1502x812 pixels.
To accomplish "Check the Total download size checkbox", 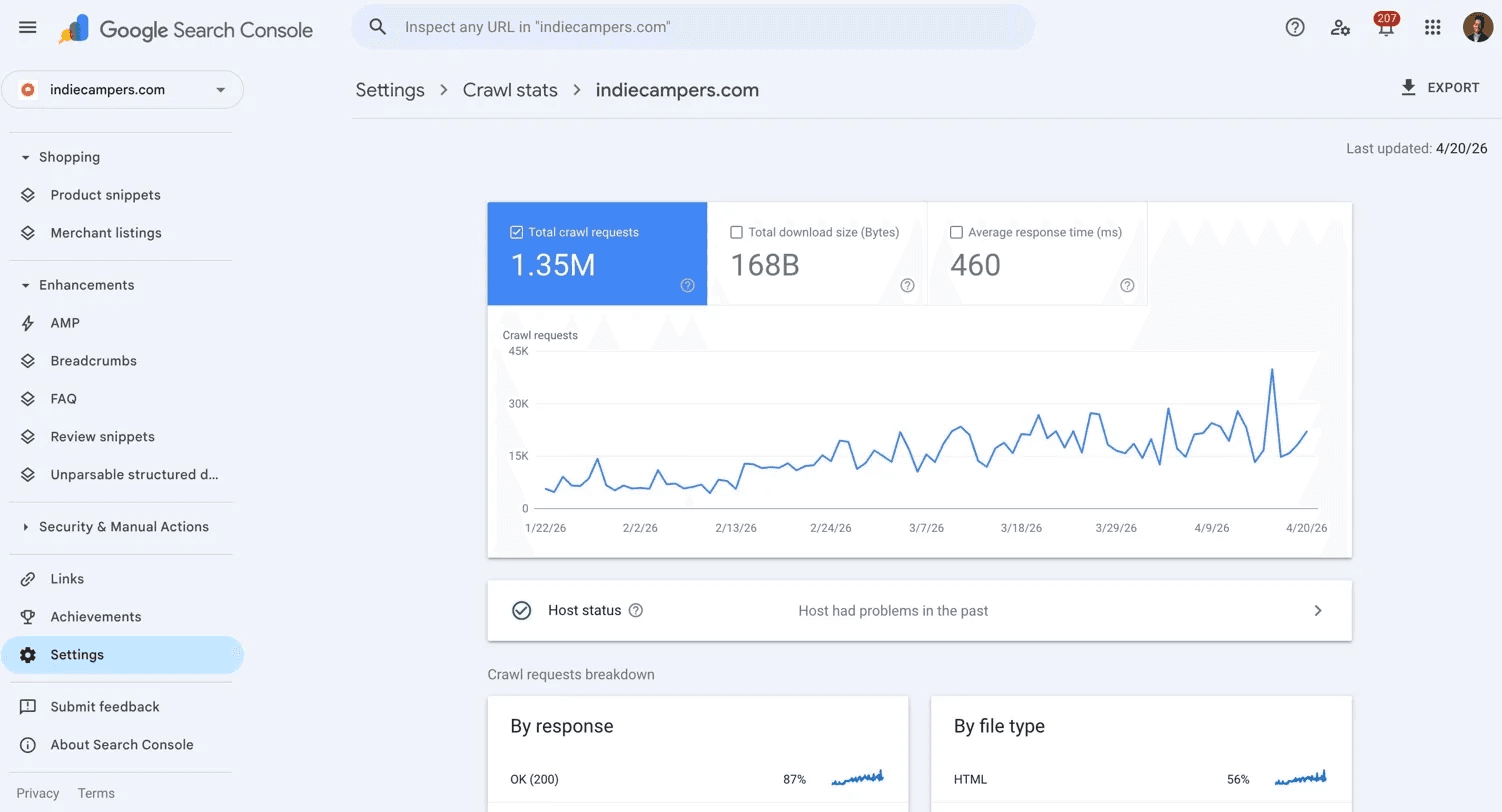I will [x=736, y=232].
